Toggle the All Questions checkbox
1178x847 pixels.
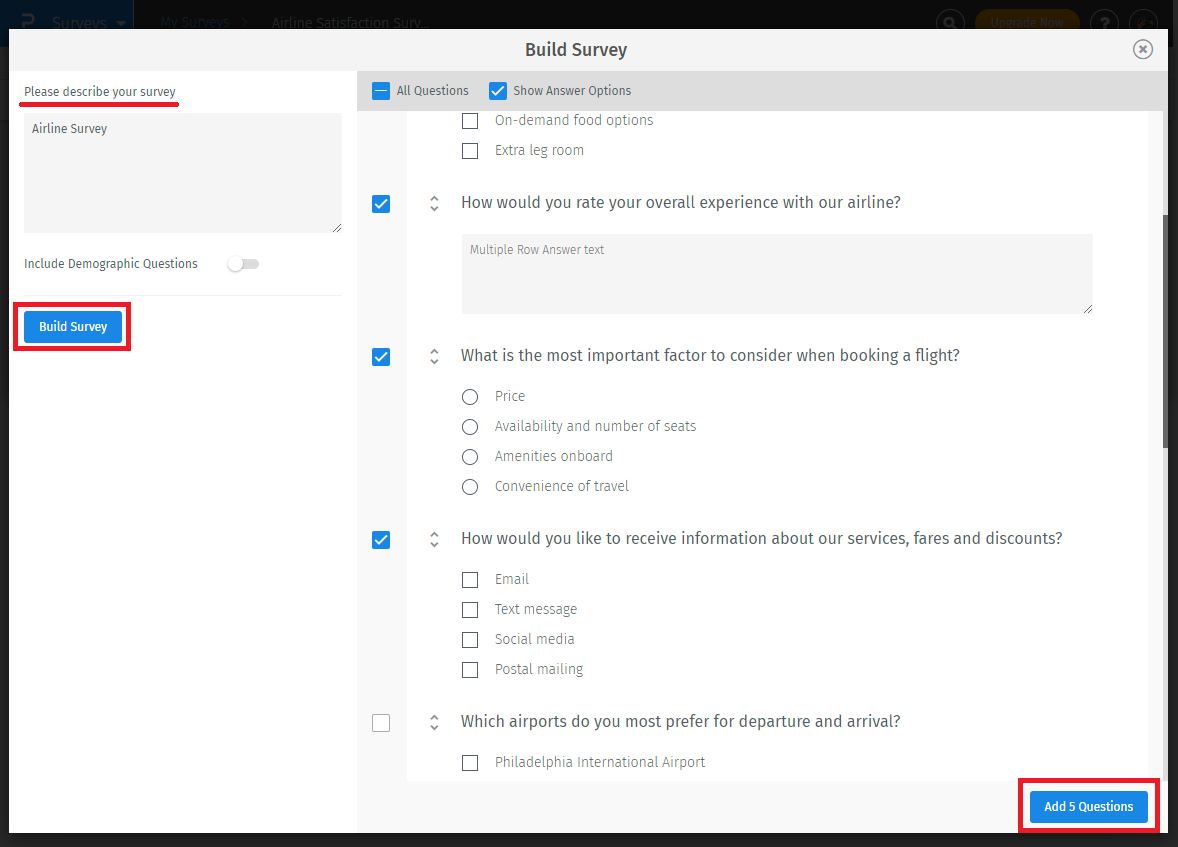(x=381, y=91)
